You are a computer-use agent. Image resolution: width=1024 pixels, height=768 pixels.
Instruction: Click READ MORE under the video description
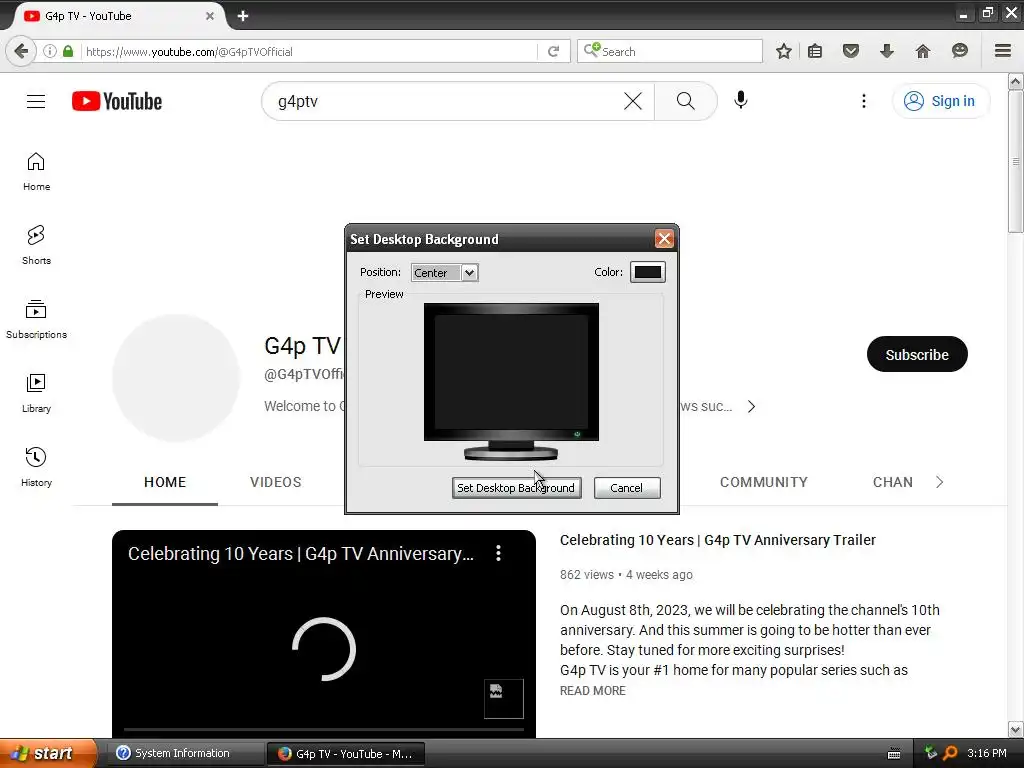point(592,690)
